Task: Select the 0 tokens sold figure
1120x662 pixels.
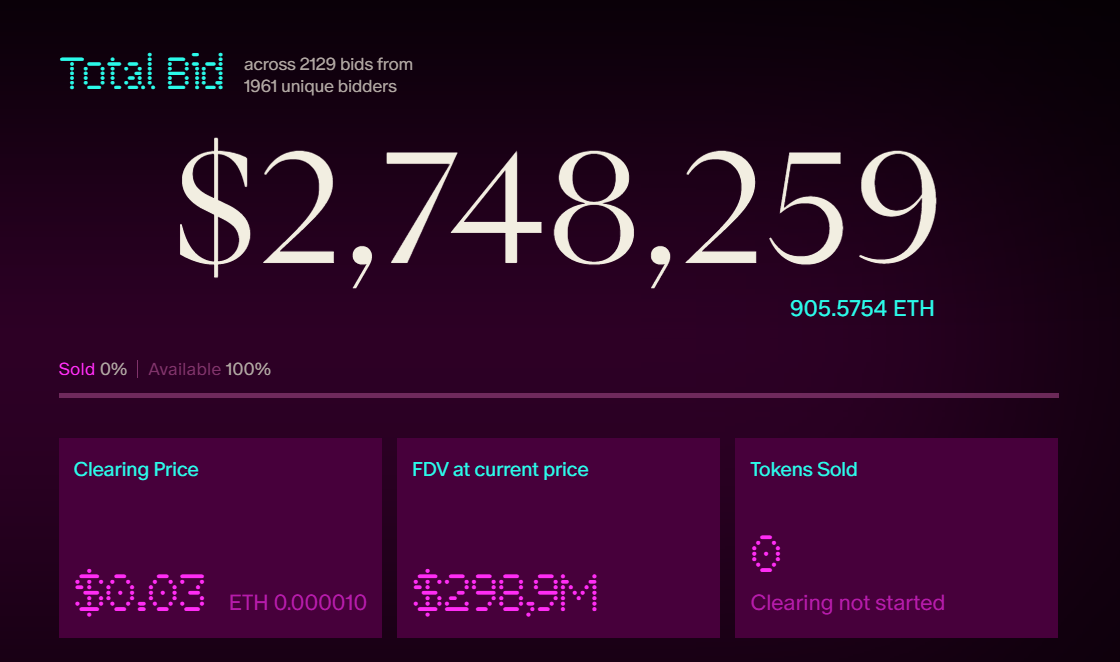Action: (766, 554)
